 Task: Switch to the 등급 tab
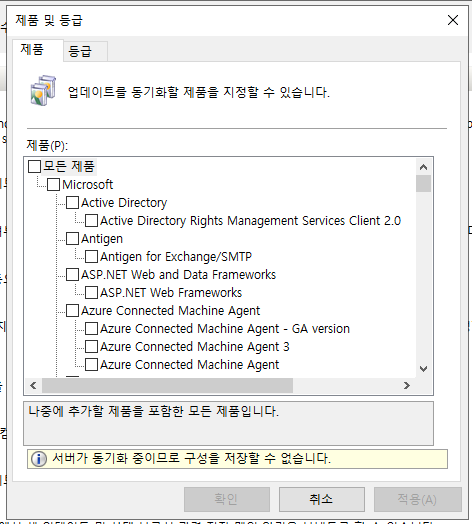point(86,51)
